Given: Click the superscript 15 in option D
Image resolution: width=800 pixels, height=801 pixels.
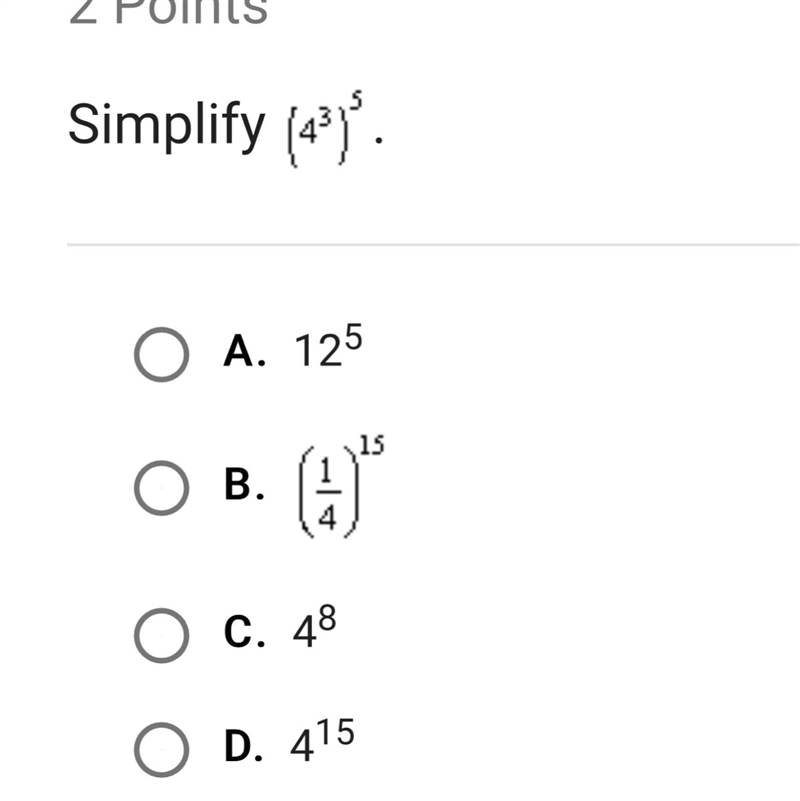Looking at the screenshot, I should [x=338, y=732].
